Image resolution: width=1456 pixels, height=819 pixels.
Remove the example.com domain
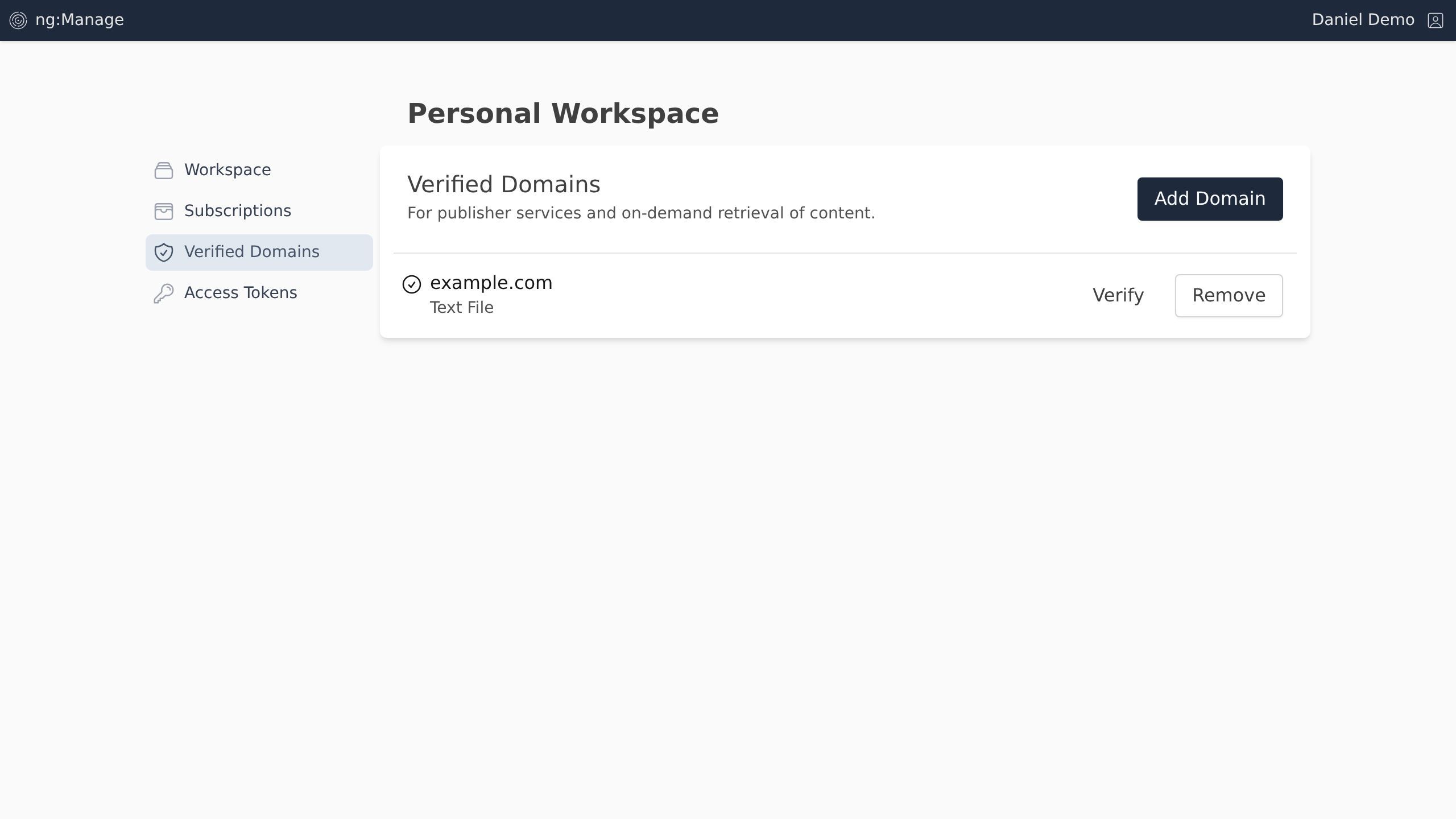point(1228,295)
